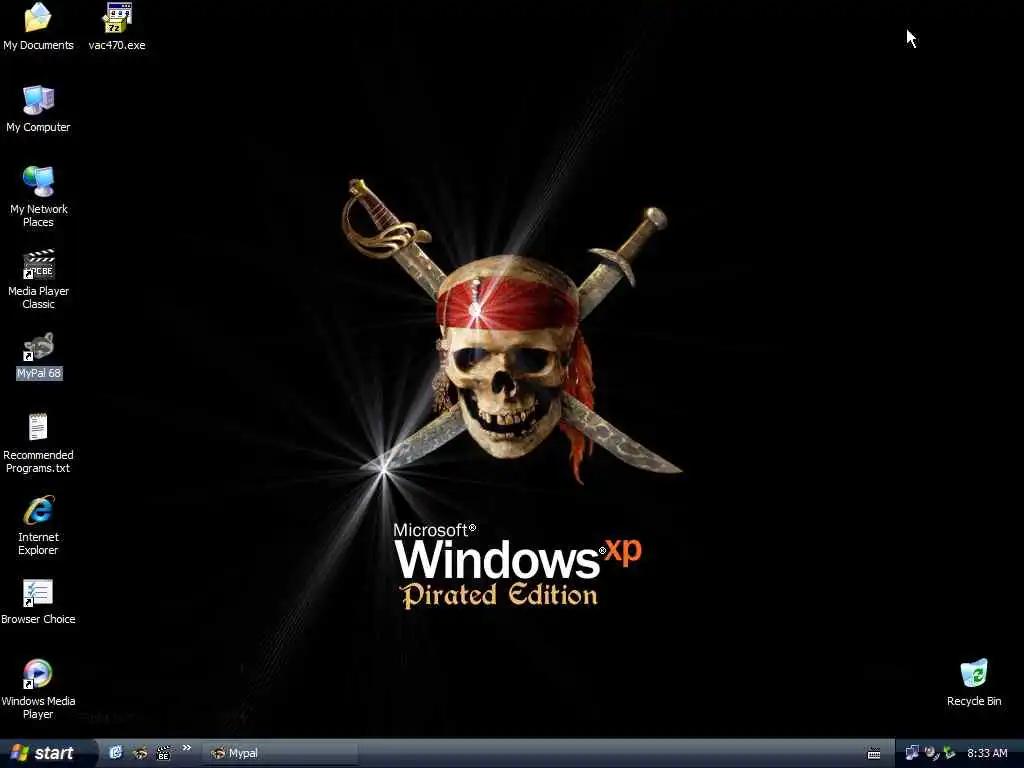Click the 8:33 AM system clock

click(x=987, y=753)
